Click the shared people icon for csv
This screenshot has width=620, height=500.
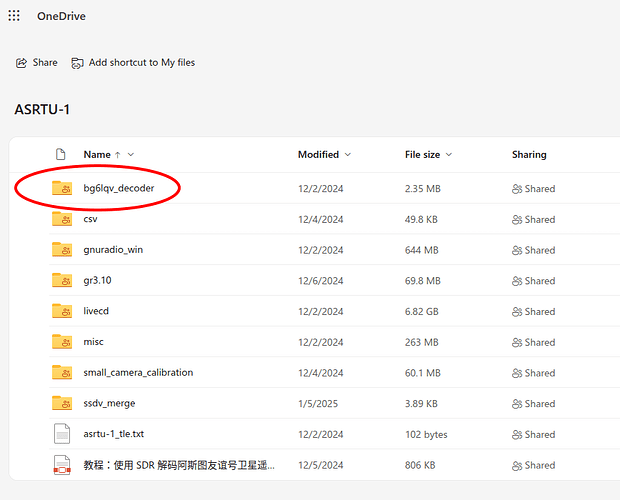point(517,220)
